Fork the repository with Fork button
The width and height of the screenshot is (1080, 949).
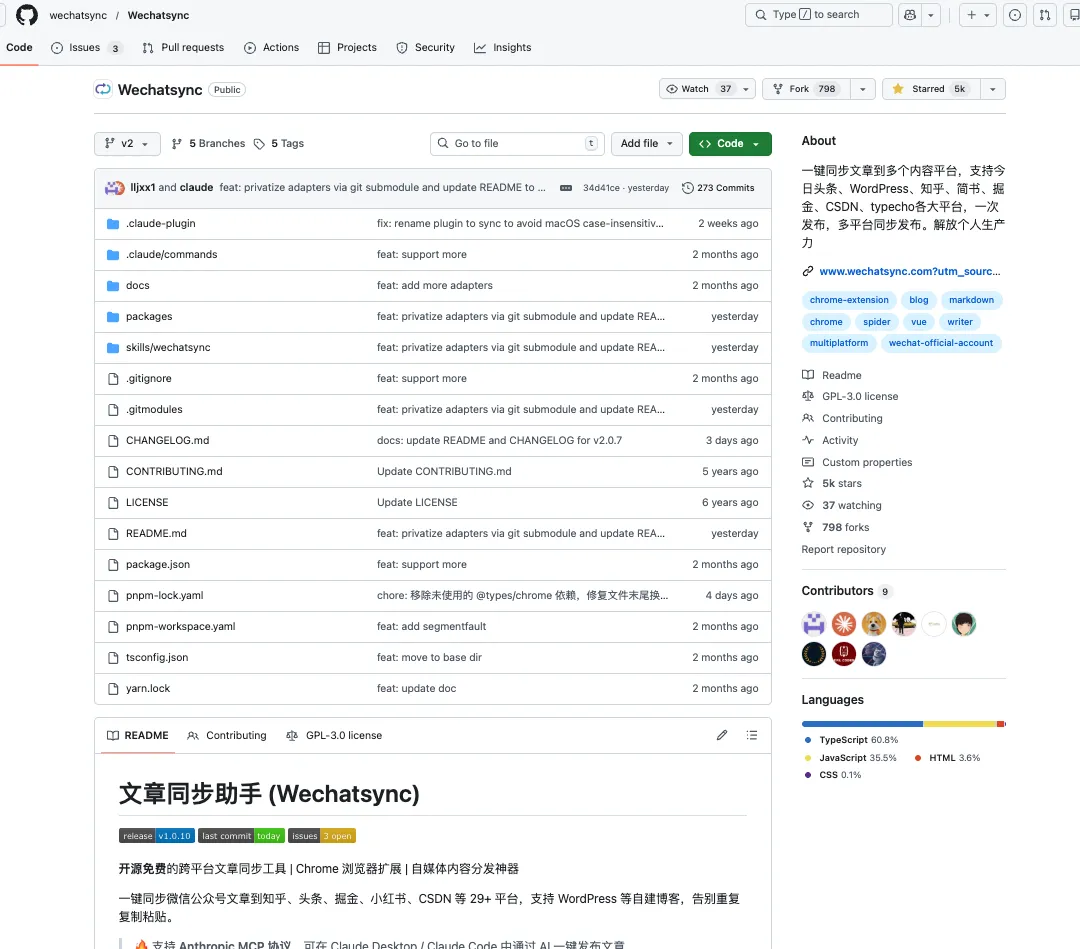pos(806,89)
